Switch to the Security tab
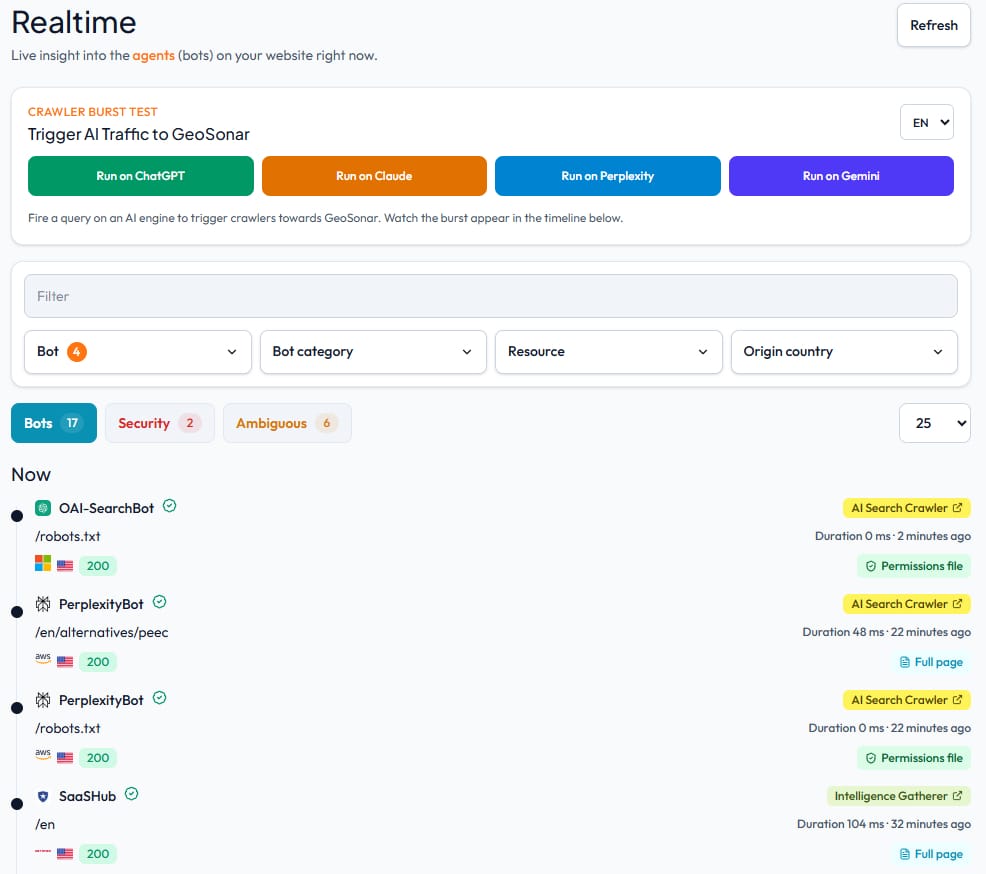The width and height of the screenshot is (986, 874). (160, 423)
